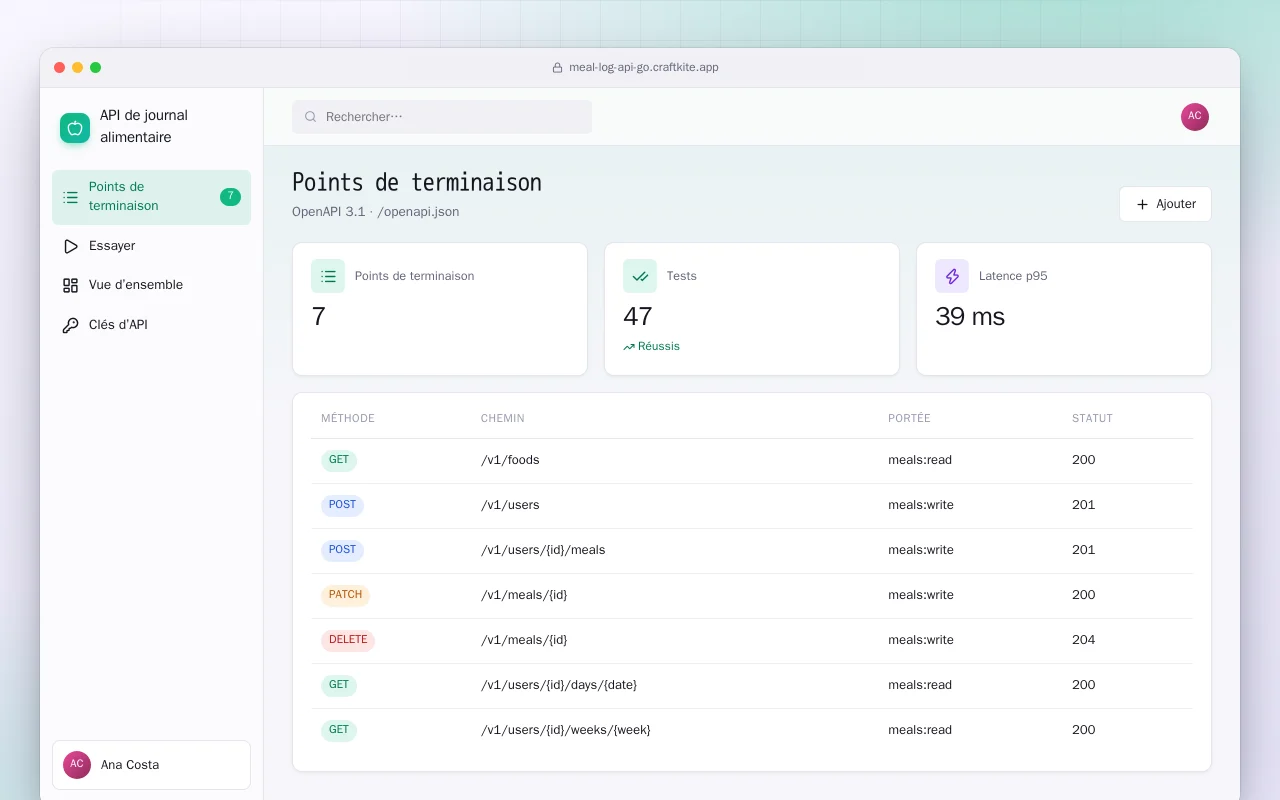Click the PATCH method badge
This screenshot has height=800, width=1280.
point(345,596)
